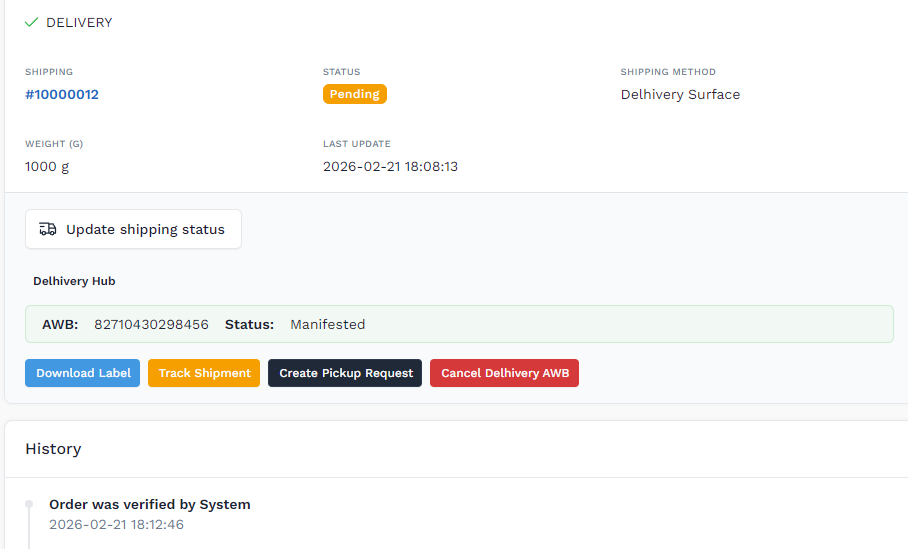
Task: Download the Delhivery shipping label
Action: pos(82,373)
